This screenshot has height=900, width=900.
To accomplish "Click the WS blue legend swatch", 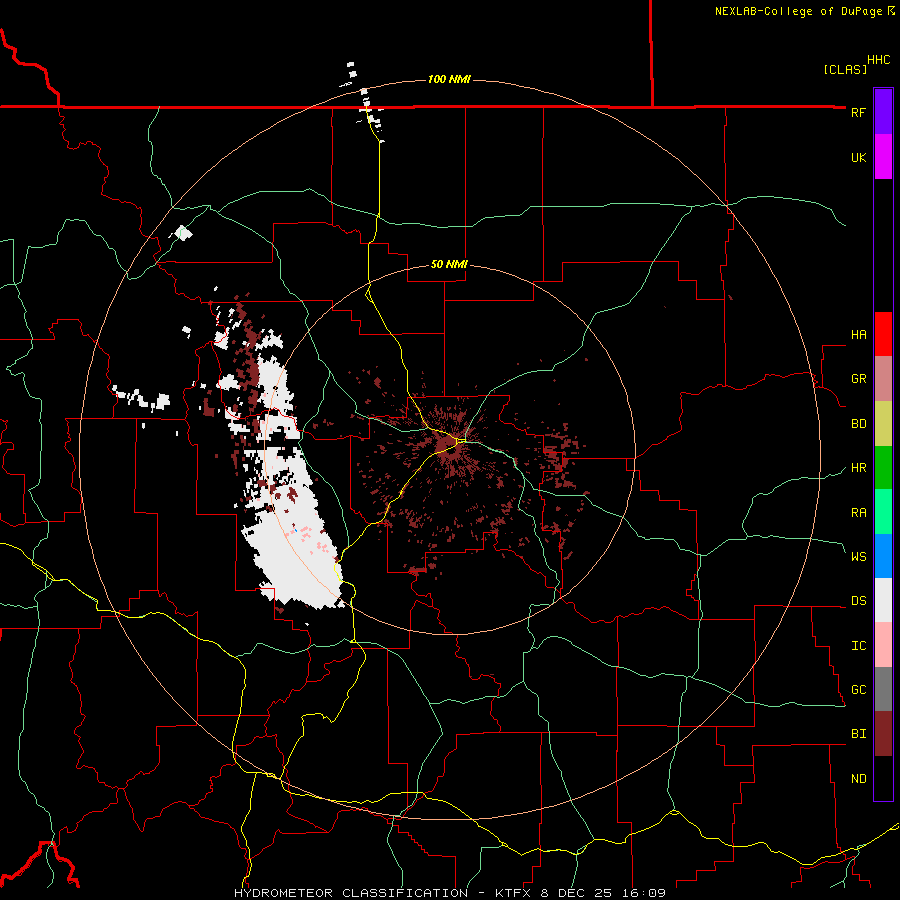I will [883, 556].
